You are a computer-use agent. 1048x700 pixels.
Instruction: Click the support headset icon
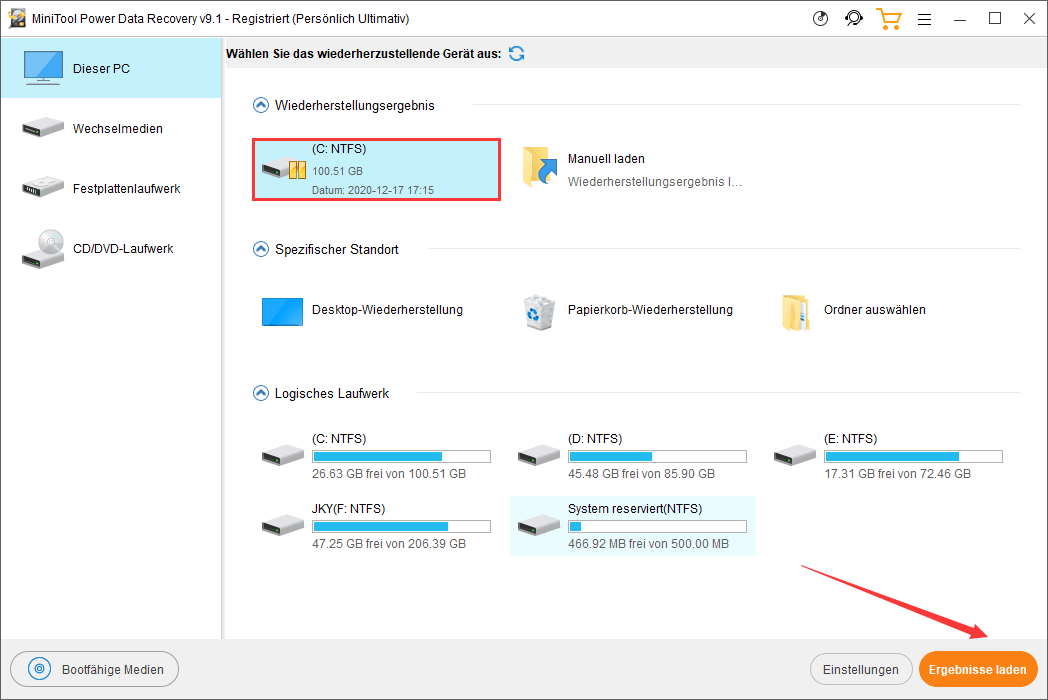[854, 19]
